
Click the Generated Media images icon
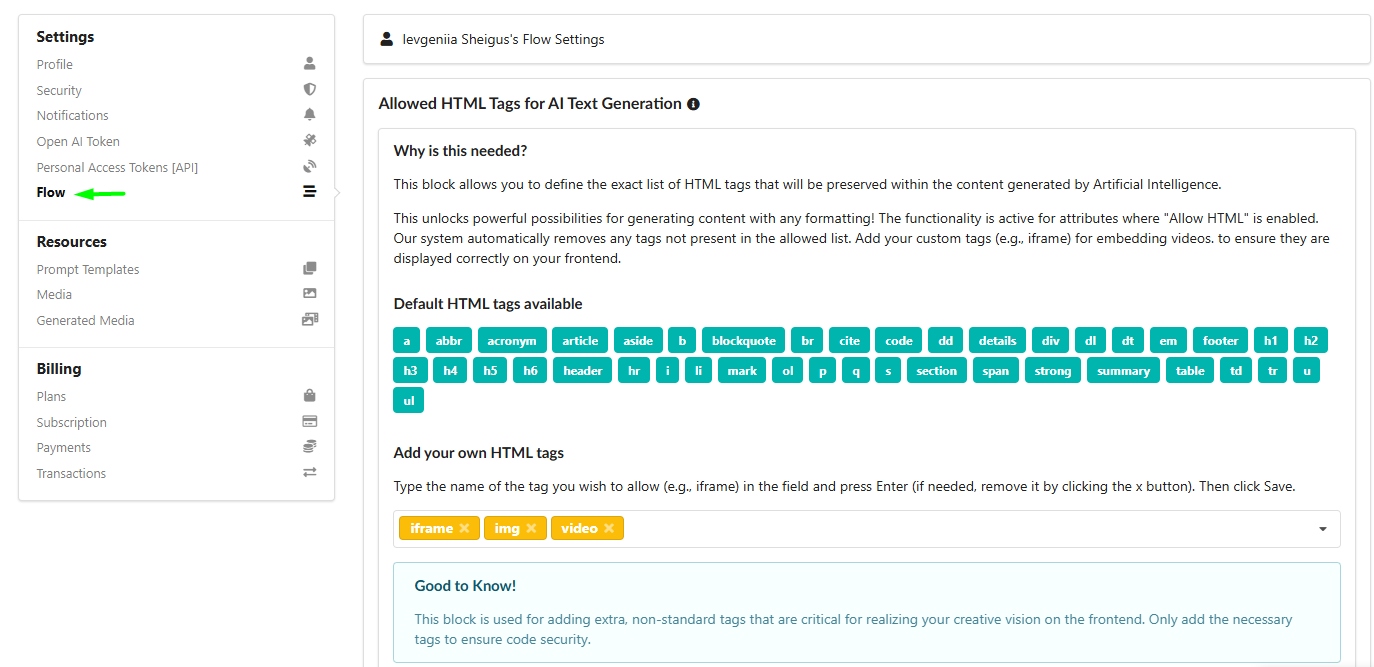coord(310,320)
